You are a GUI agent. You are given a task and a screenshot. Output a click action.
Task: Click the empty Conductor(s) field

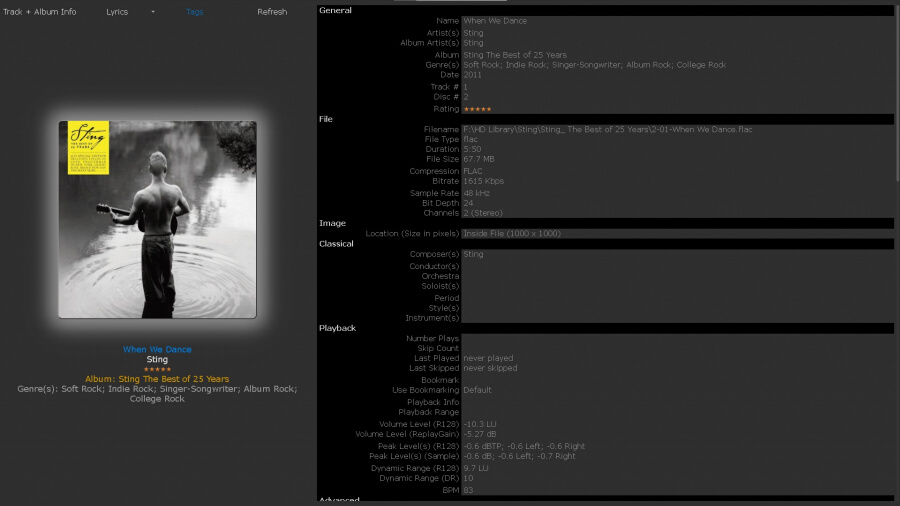678,266
